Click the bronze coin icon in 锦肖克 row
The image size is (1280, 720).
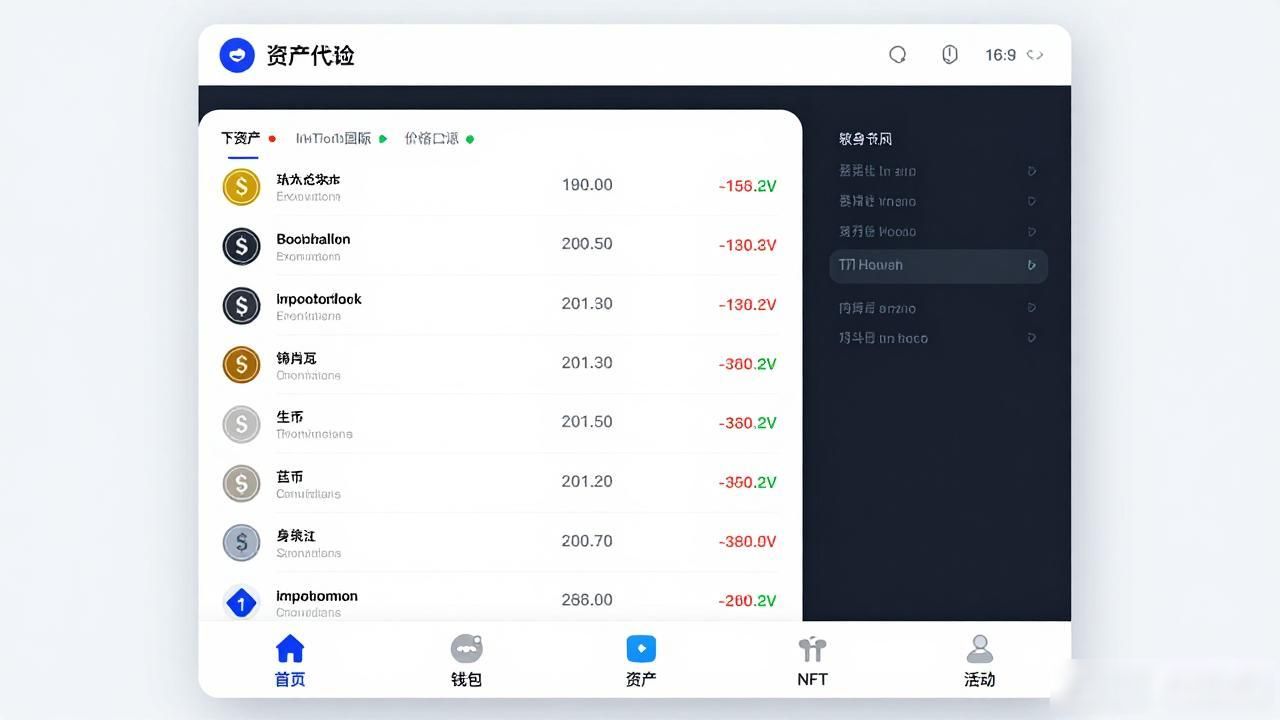(x=241, y=365)
